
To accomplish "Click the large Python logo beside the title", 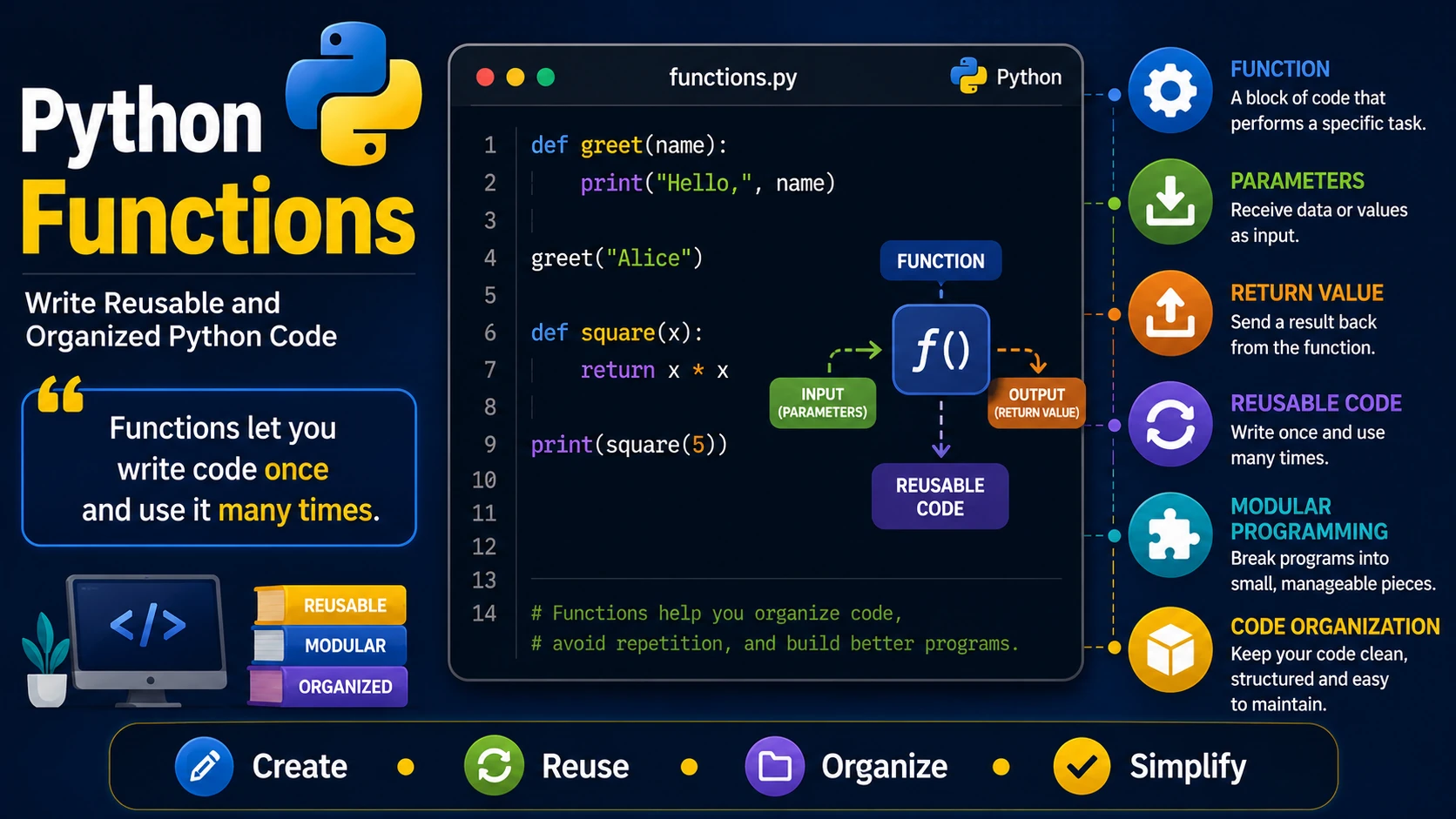I will [354, 94].
